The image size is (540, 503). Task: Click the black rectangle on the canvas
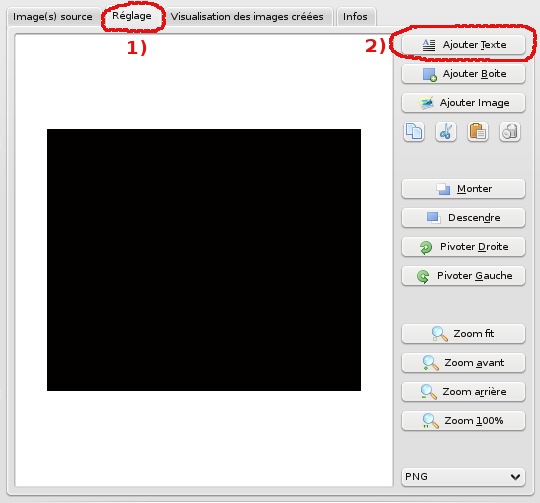click(x=204, y=260)
